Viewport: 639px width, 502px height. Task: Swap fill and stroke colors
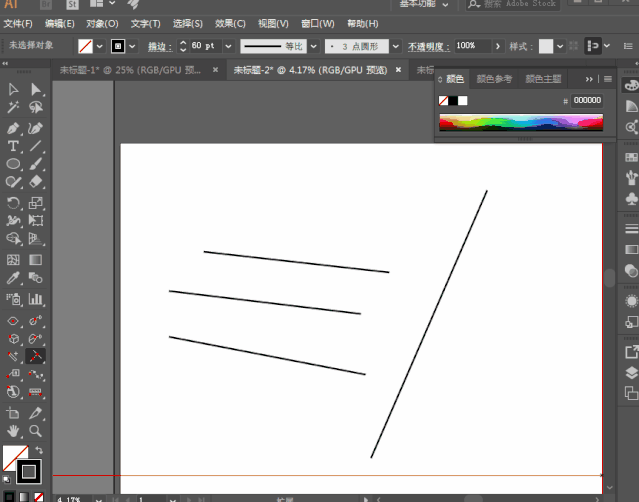click(39, 450)
